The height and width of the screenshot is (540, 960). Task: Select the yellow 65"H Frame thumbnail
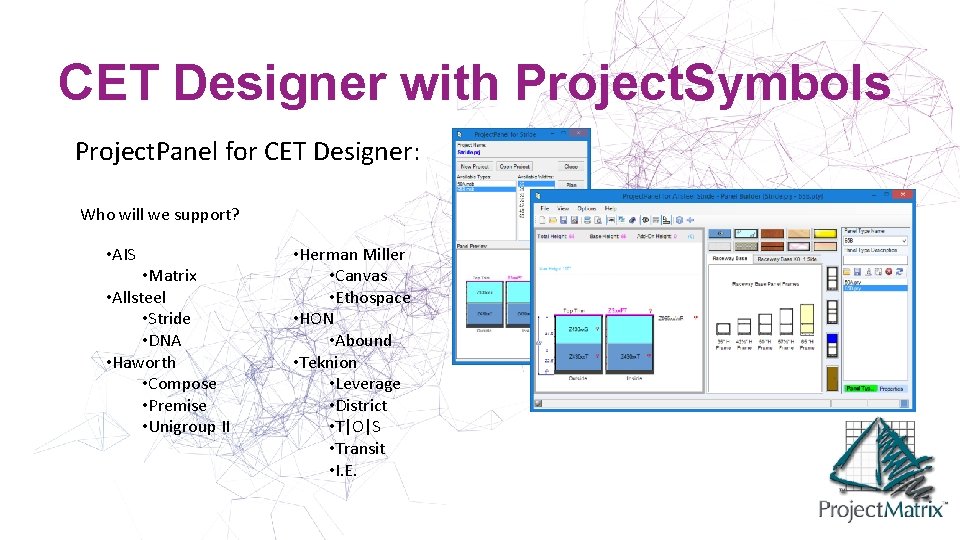tap(807, 320)
